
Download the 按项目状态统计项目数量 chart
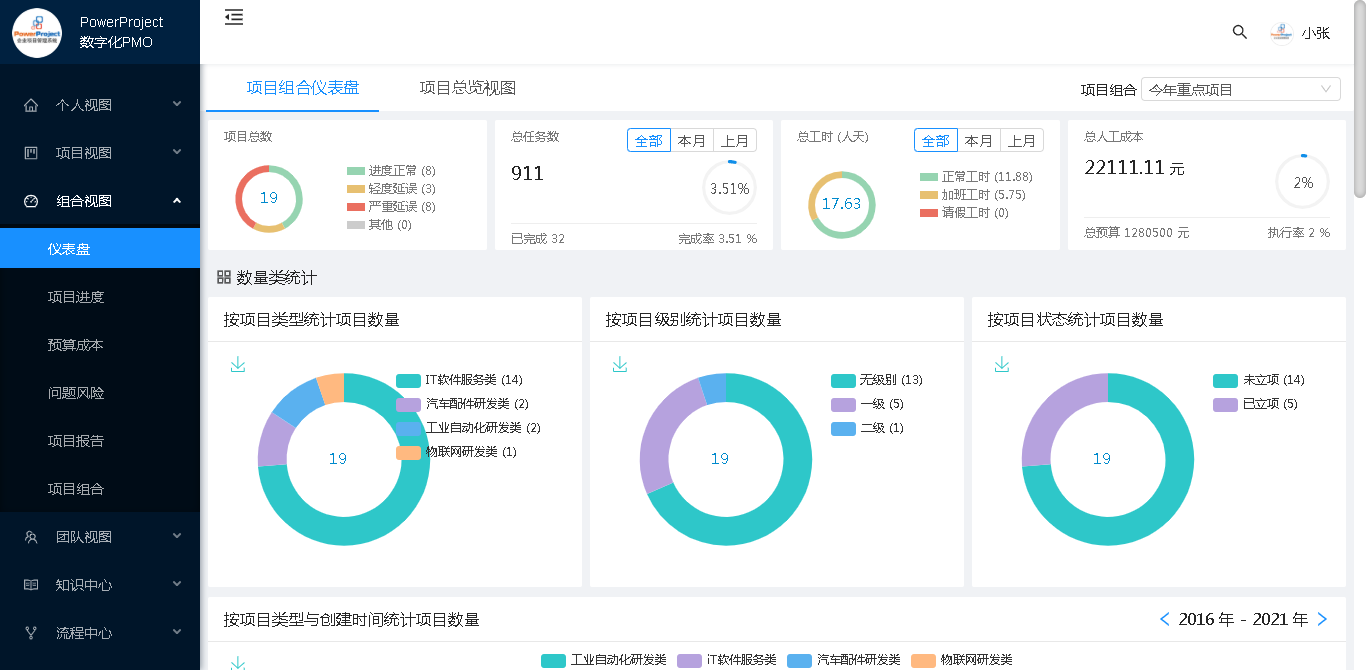[x=1002, y=365]
